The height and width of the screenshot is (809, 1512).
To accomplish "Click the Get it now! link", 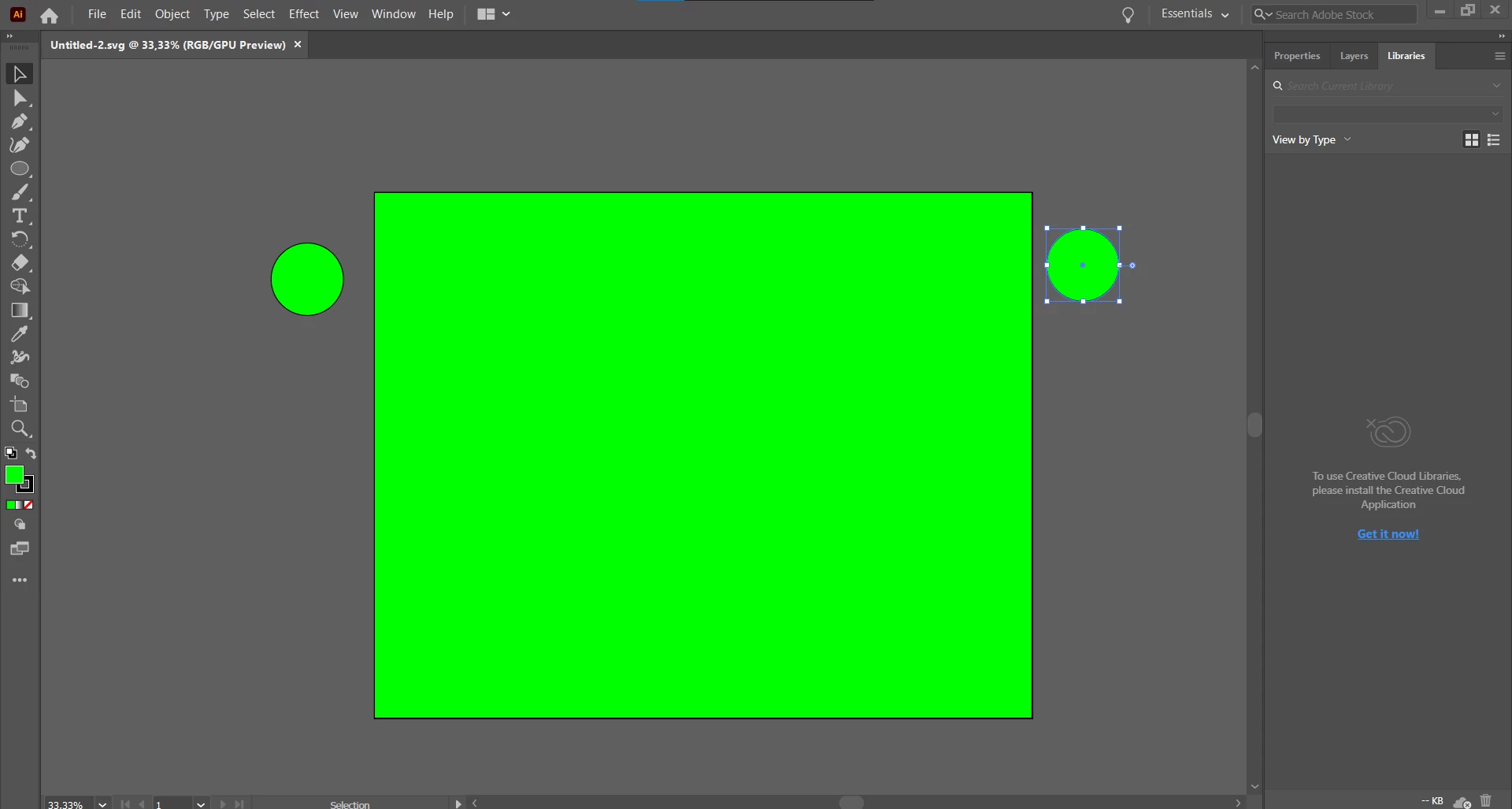I will [1388, 533].
